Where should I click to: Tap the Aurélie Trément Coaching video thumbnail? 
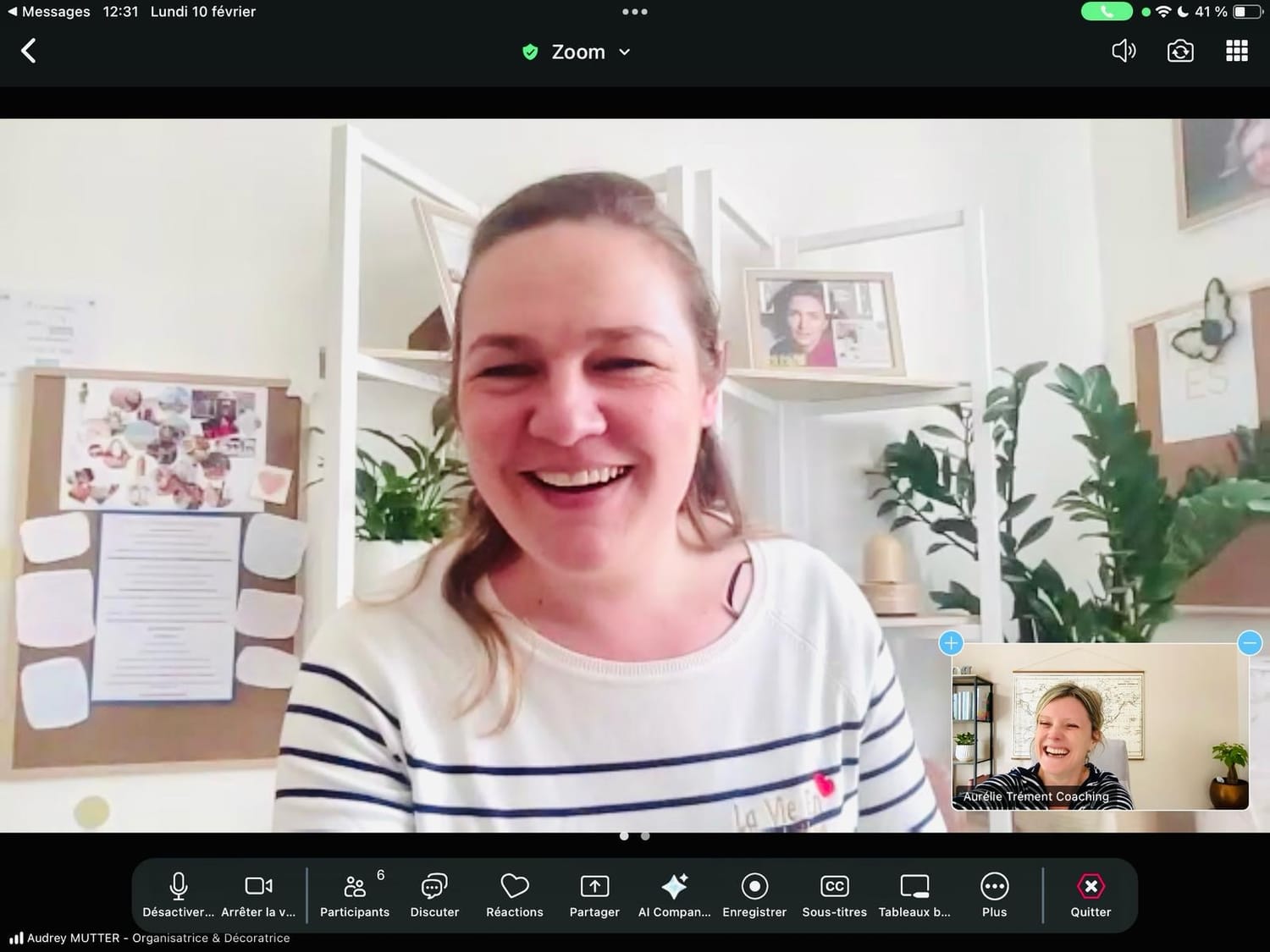1101,727
